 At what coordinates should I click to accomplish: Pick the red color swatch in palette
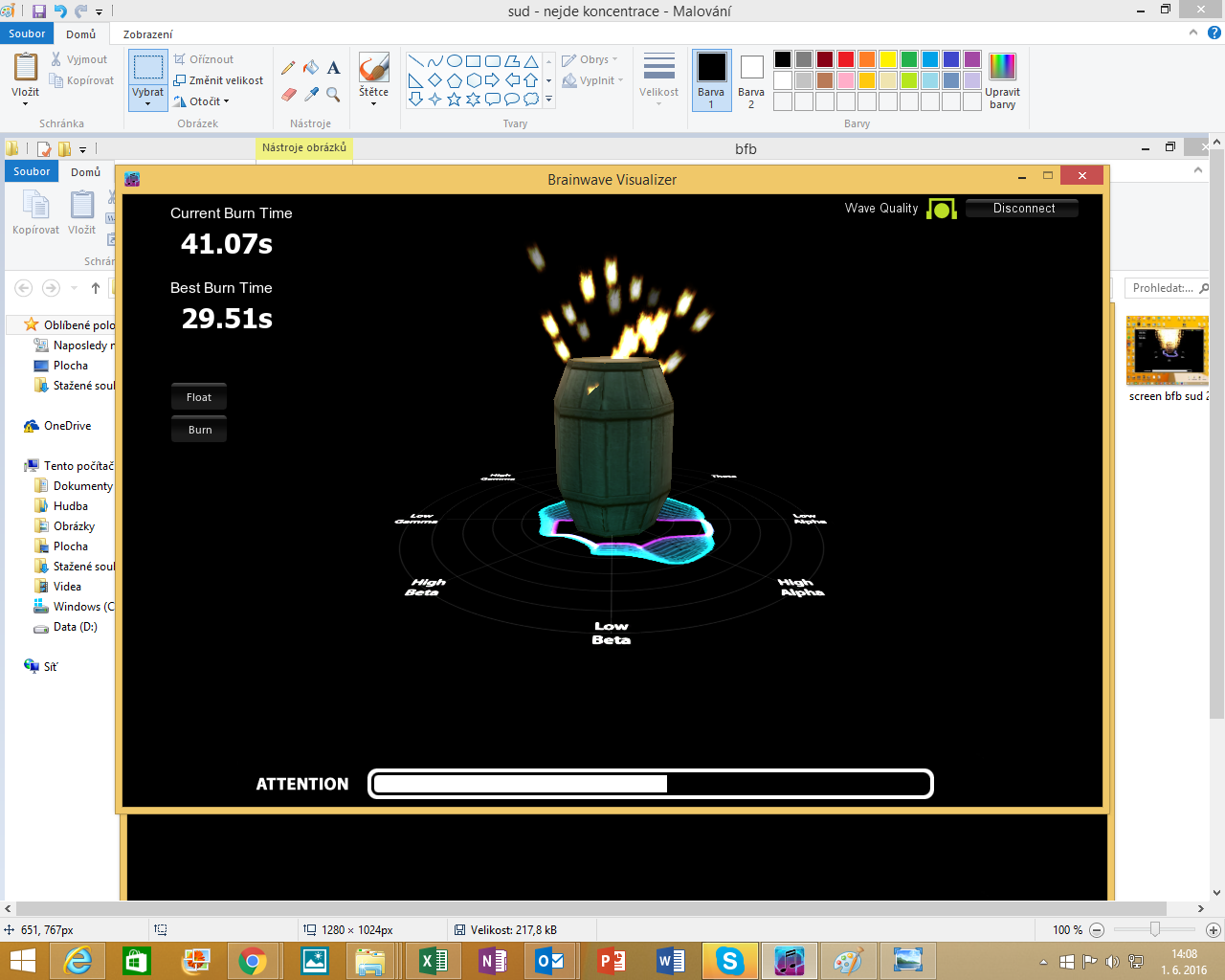pyautogui.click(x=846, y=59)
